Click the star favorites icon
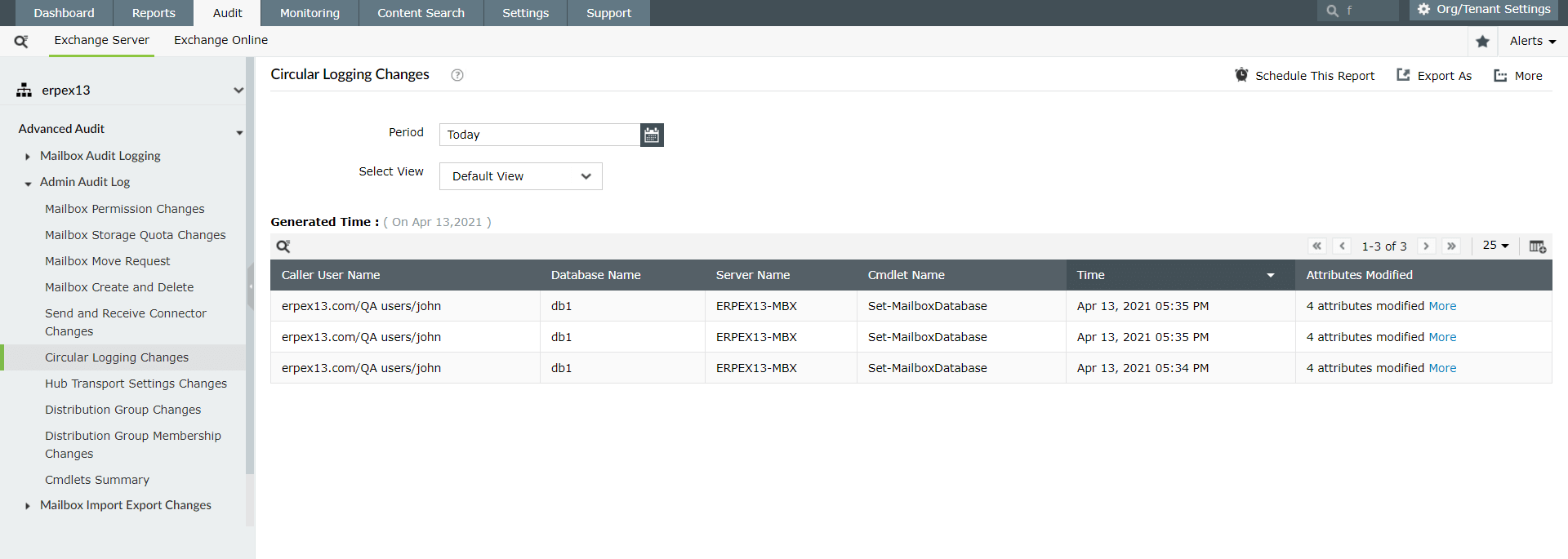Screen dimensions: 1568x559 (1482, 42)
